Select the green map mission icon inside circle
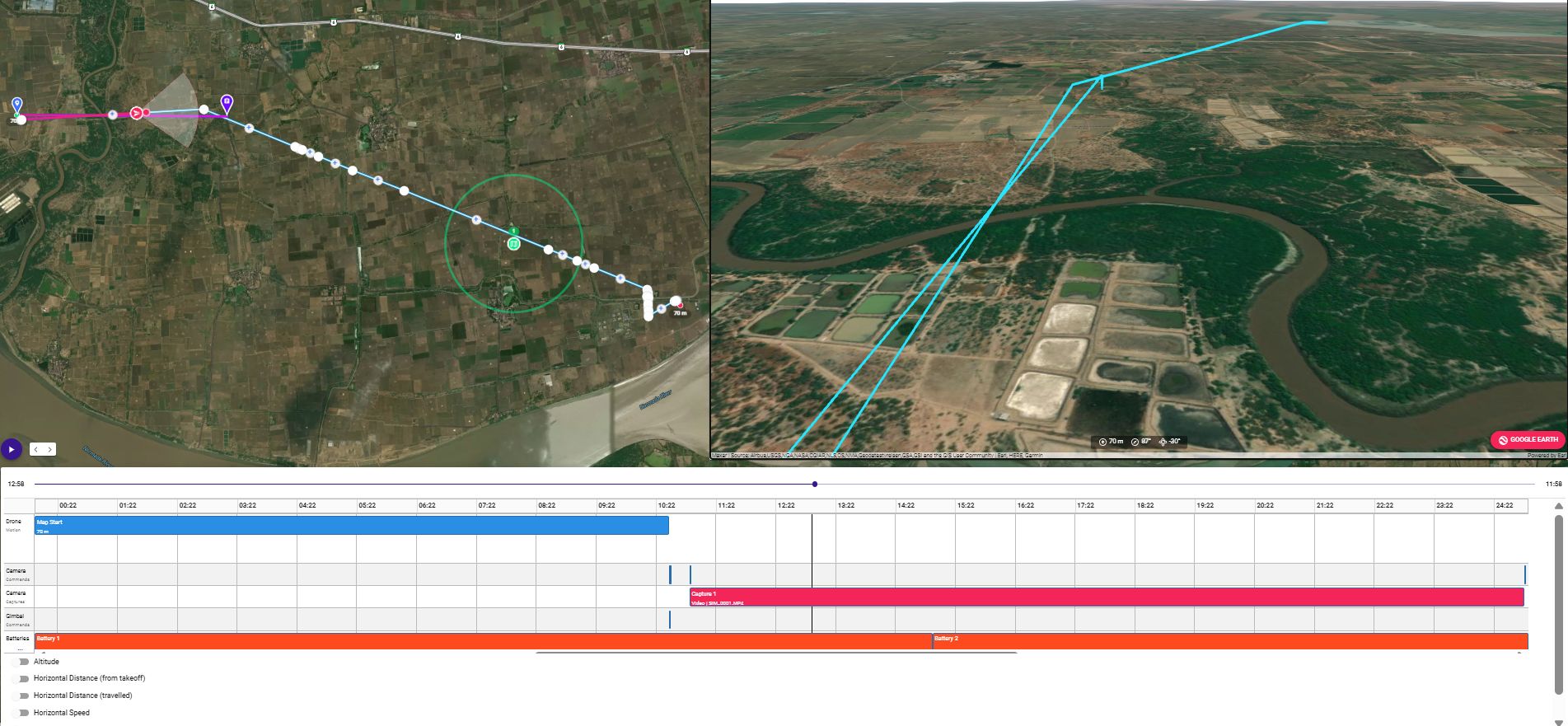 pos(513,244)
